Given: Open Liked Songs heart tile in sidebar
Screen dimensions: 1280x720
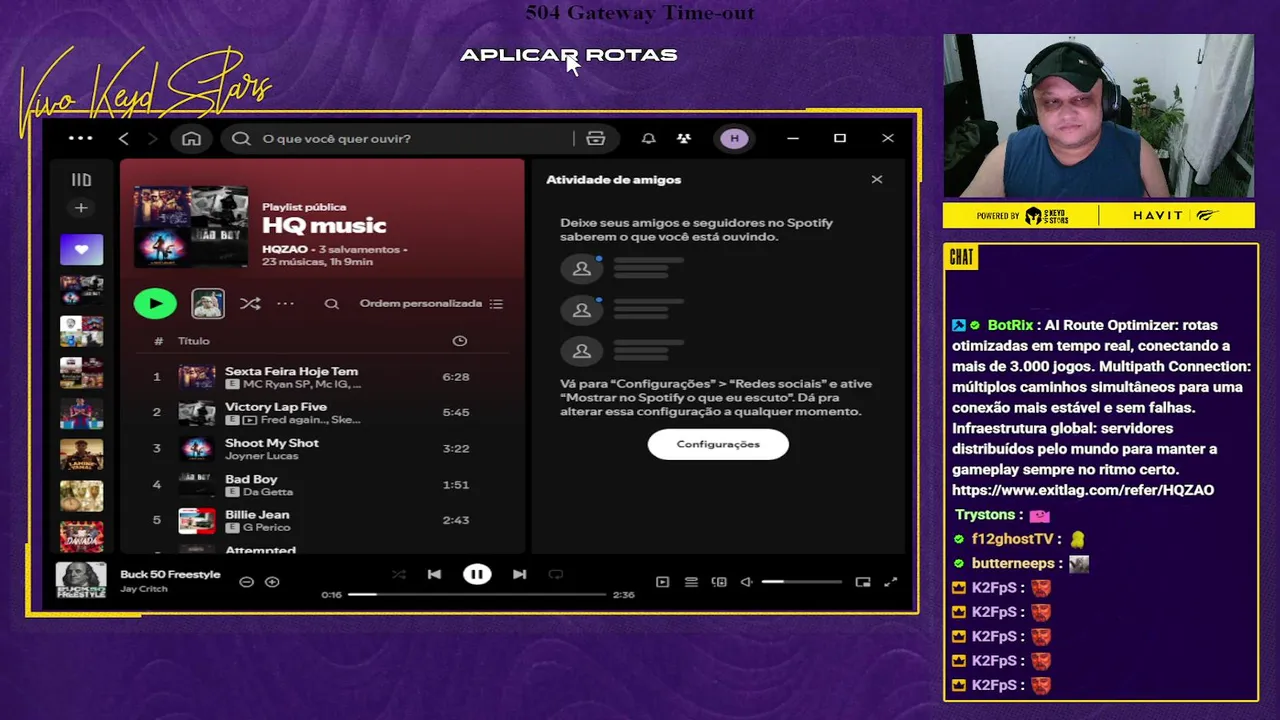Looking at the screenshot, I should point(81,249).
